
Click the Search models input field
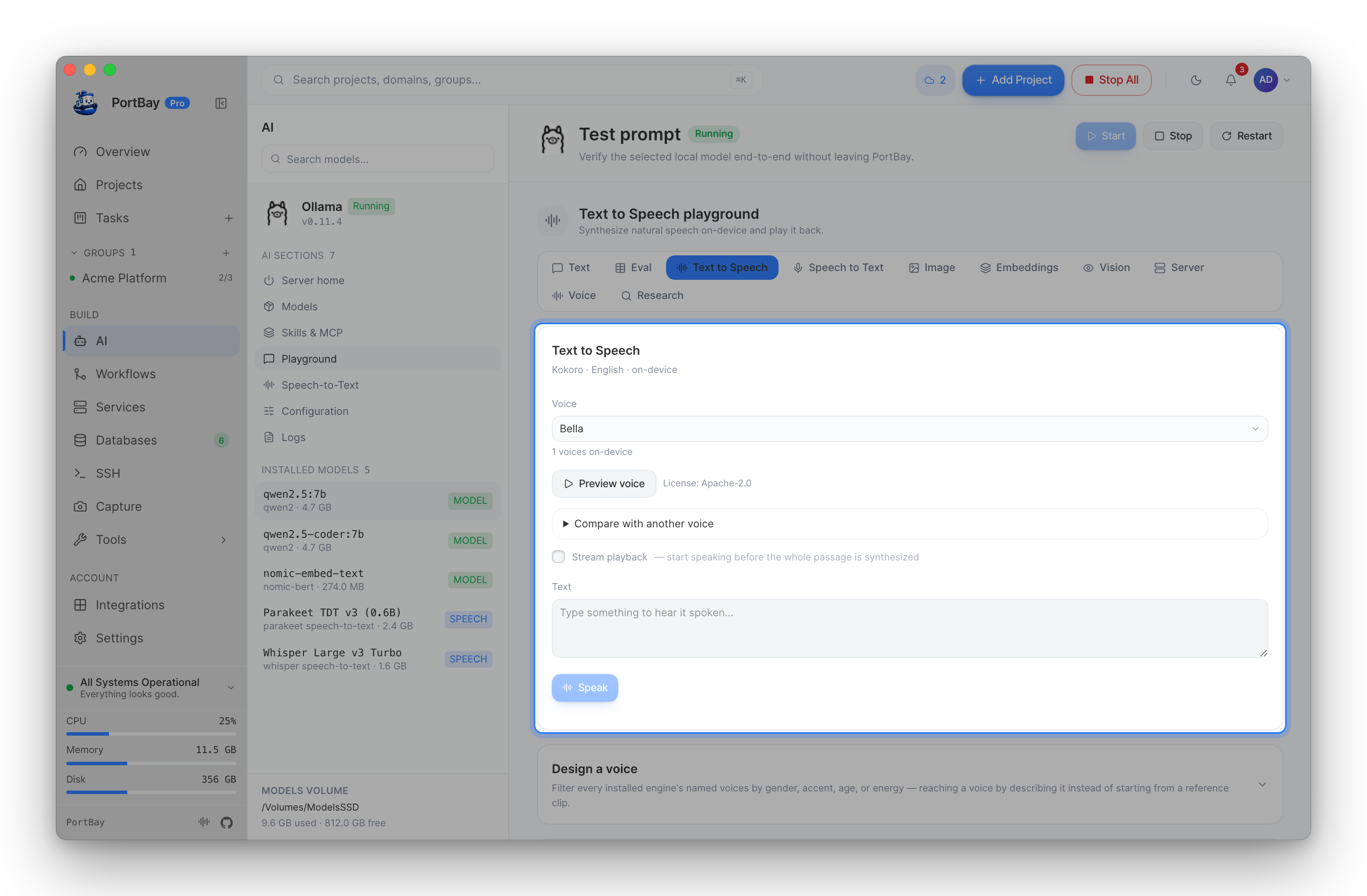click(x=377, y=159)
